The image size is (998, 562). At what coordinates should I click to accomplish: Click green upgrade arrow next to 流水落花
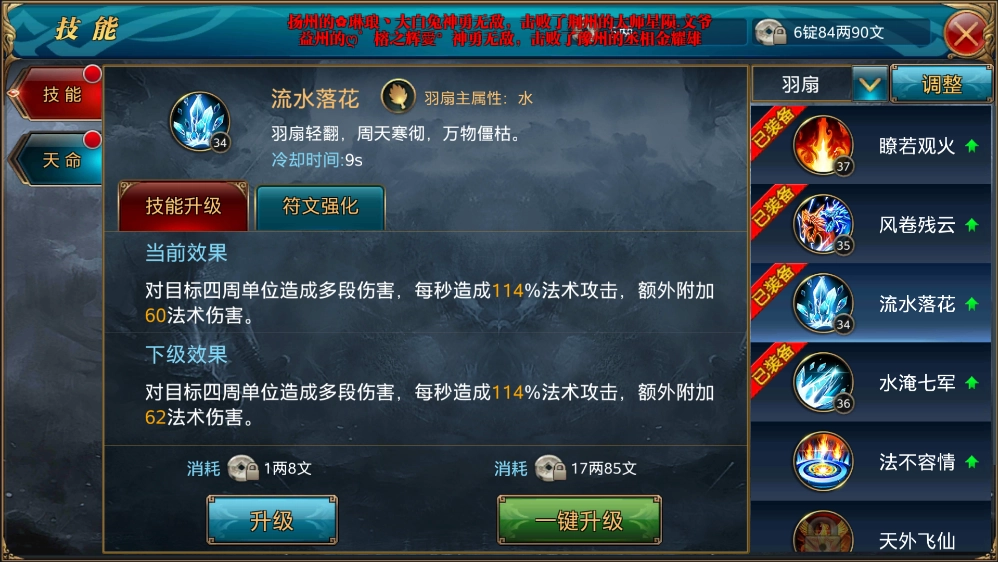(x=971, y=304)
